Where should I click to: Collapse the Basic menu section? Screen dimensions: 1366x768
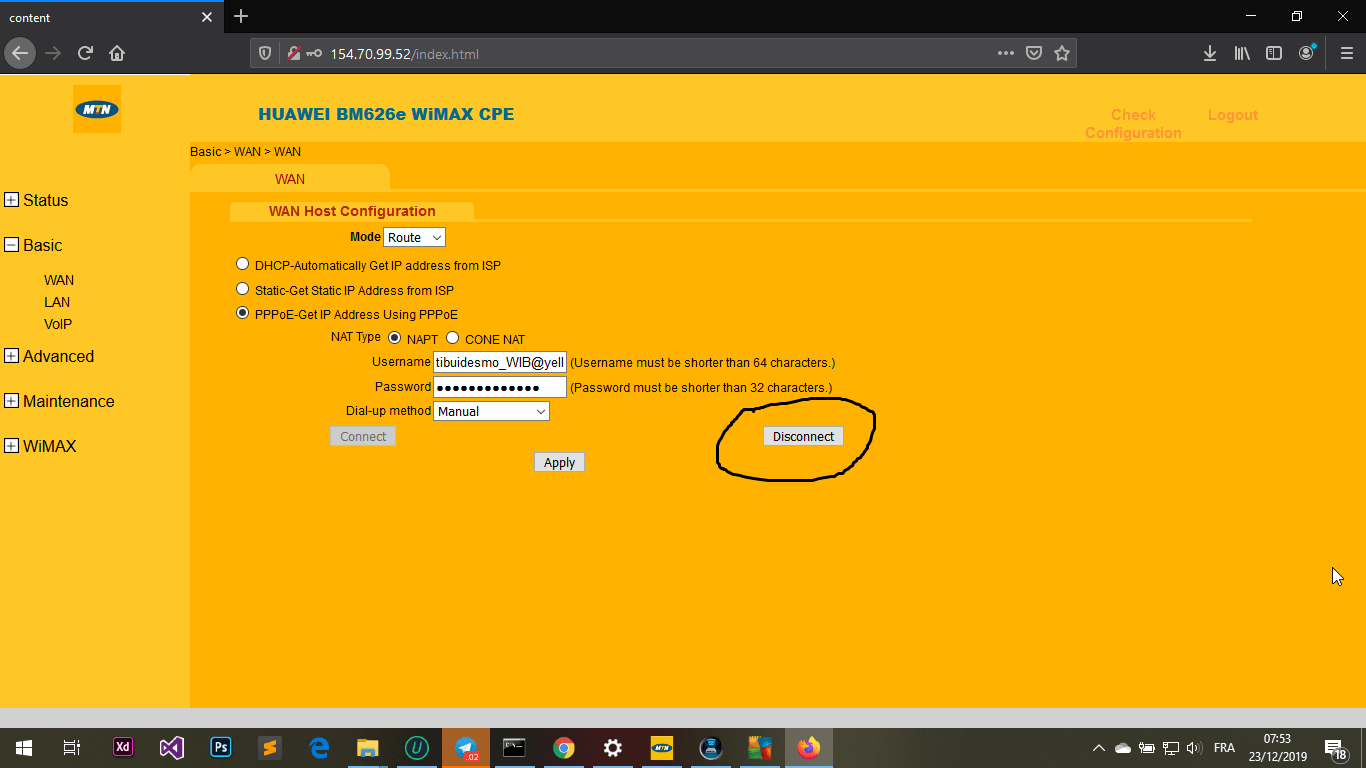tap(12, 245)
